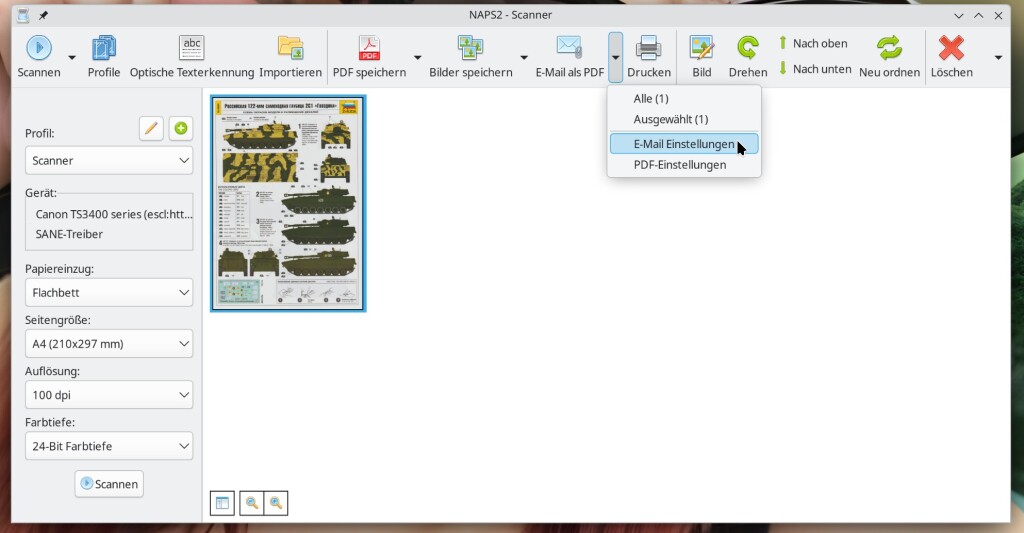Open PDF-Einstellungen from the menu
Image resolution: width=1024 pixels, height=533 pixels.
(x=684, y=165)
